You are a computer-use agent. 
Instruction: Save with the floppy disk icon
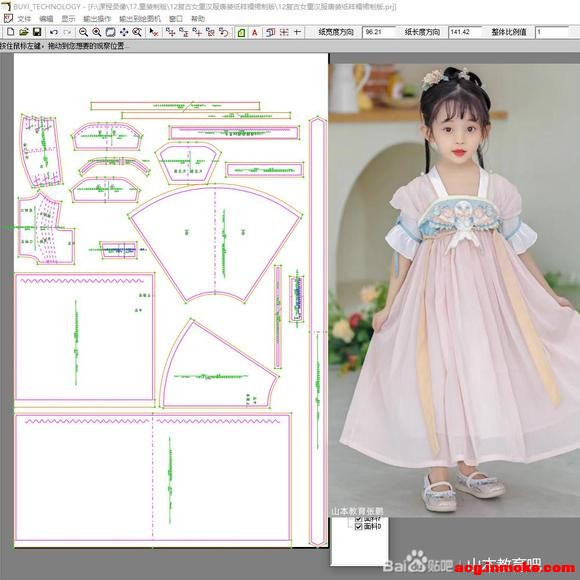[x=37, y=32]
